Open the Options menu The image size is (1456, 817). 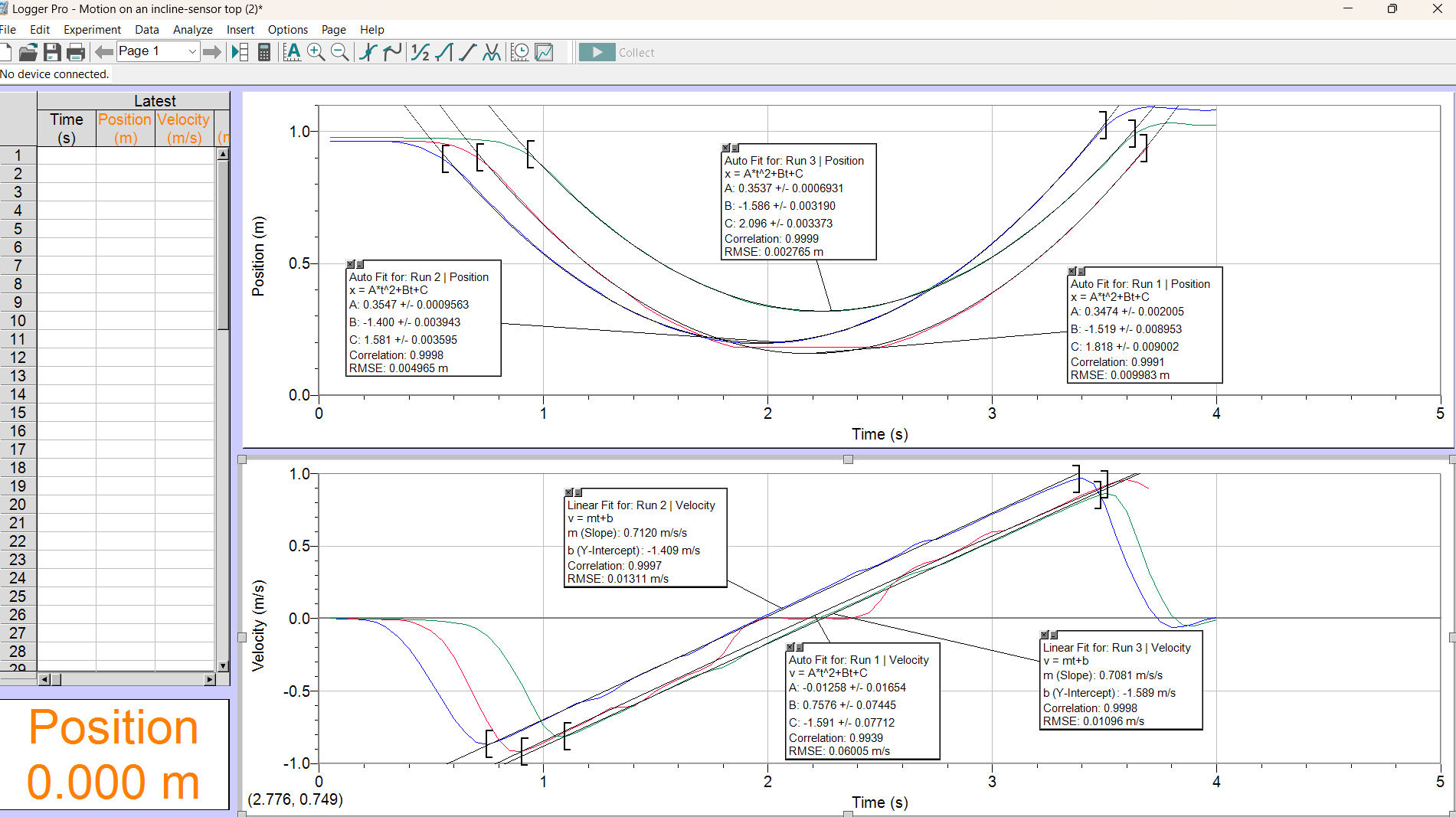[288, 30]
